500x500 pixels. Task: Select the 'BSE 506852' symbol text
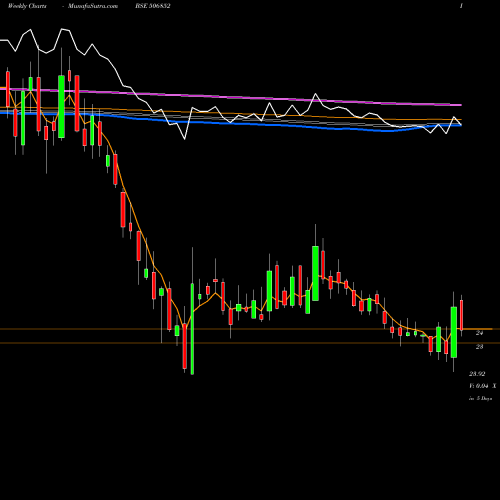[x=153, y=6]
